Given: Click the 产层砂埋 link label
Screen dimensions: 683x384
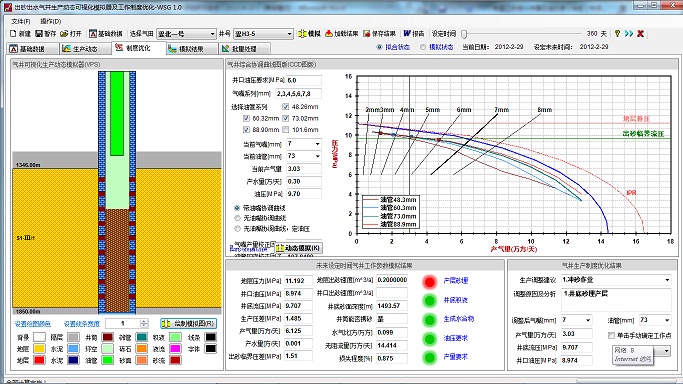Looking at the screenshot, I should pos(456,281).
